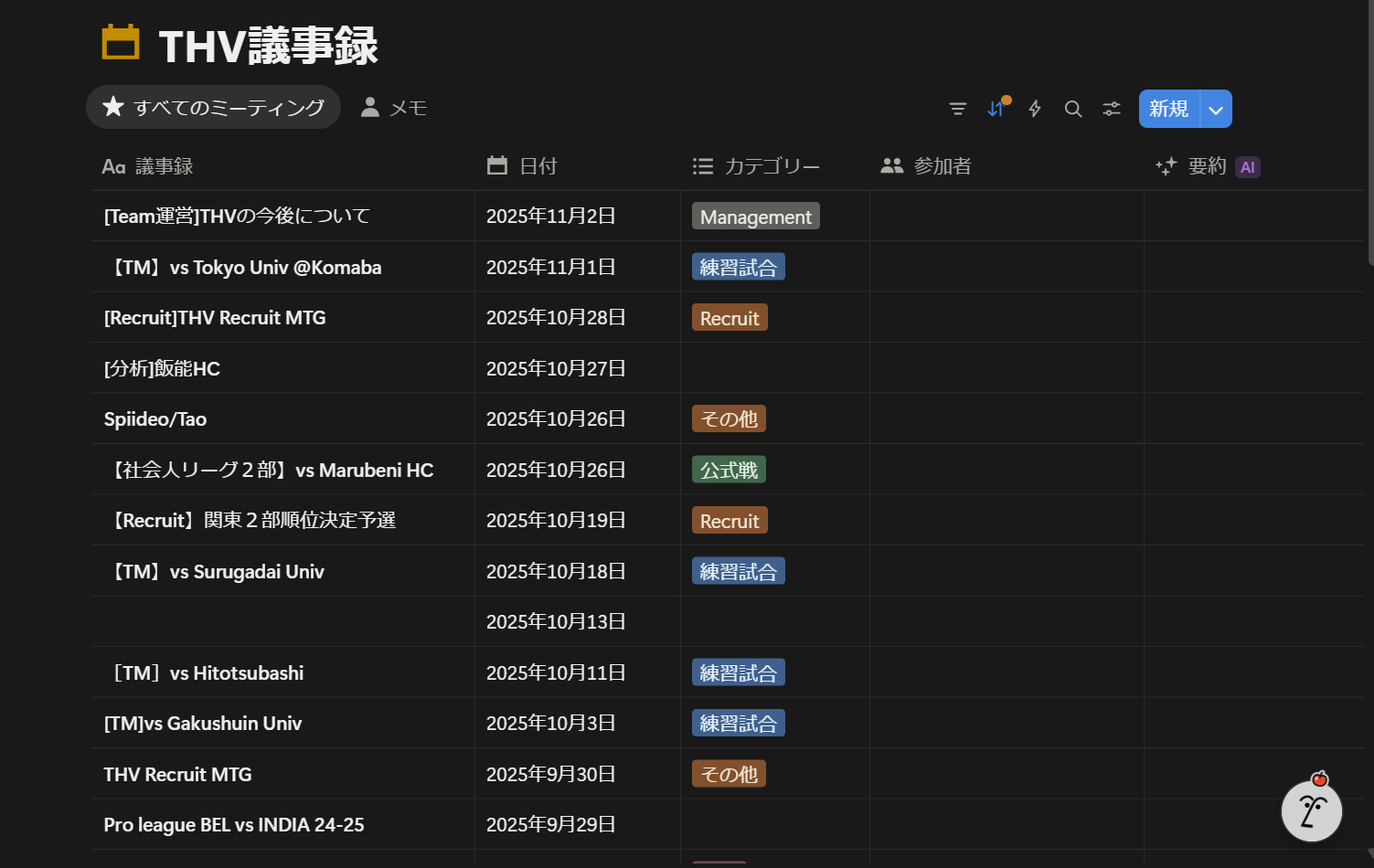Switch to the すべてのミーティング view
Image resolution: width=1374 pixels, height=868 pixels.
[213, 107]
